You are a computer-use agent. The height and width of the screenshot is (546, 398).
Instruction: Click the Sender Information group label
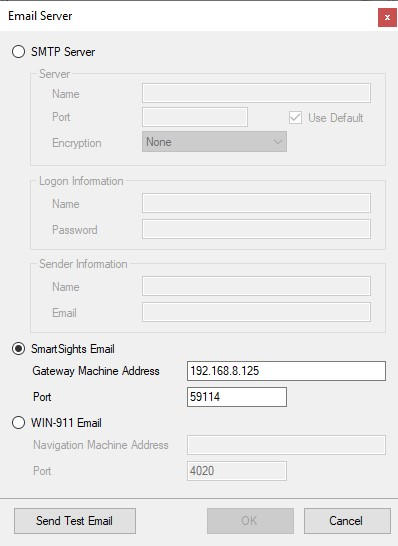[x=83, y=264]
